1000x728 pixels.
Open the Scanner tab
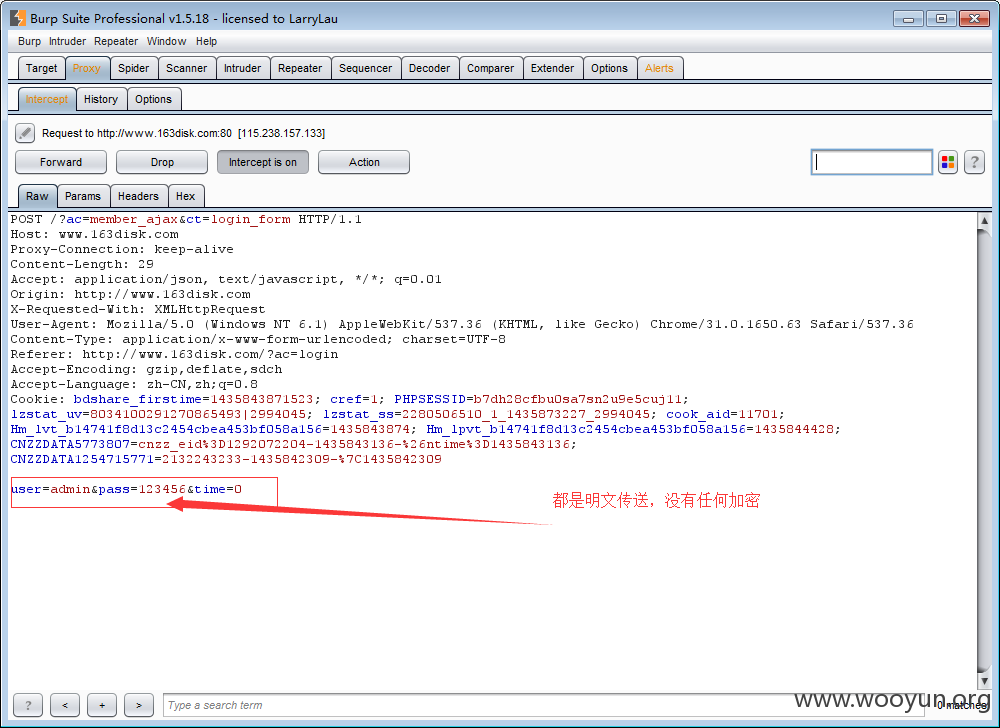pos(186,68)
